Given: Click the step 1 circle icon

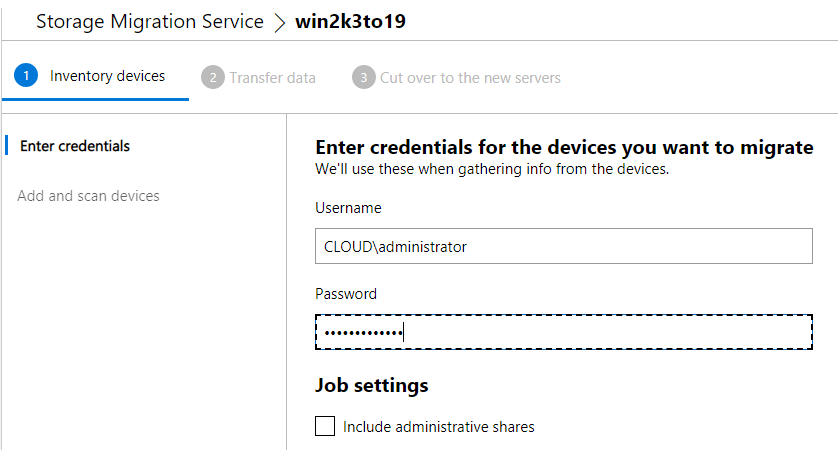Looking at the screenshot, I should 26,76.
